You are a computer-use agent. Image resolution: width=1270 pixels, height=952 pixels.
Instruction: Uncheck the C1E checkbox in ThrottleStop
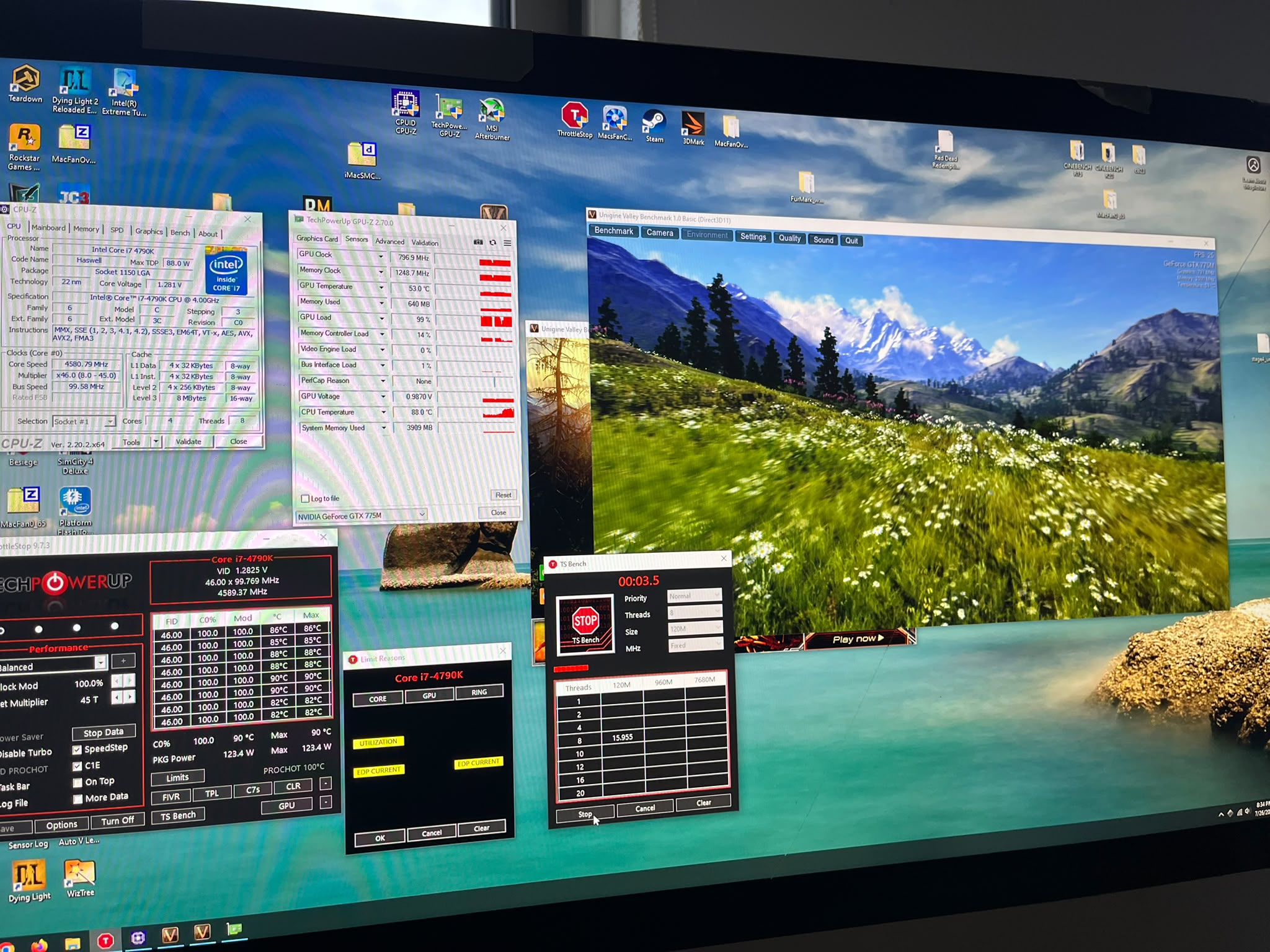click(78, 766)
